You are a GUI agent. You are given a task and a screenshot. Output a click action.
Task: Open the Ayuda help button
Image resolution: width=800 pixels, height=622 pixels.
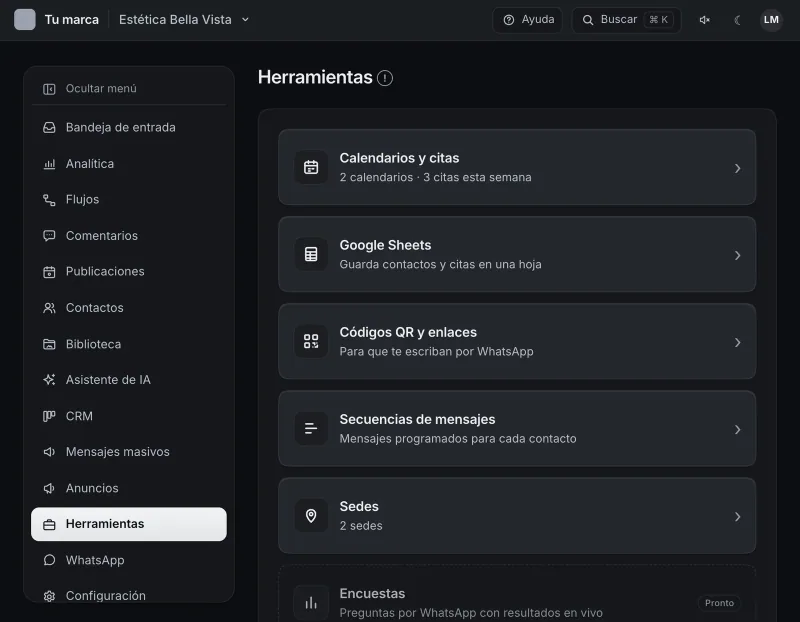(528, 20)
